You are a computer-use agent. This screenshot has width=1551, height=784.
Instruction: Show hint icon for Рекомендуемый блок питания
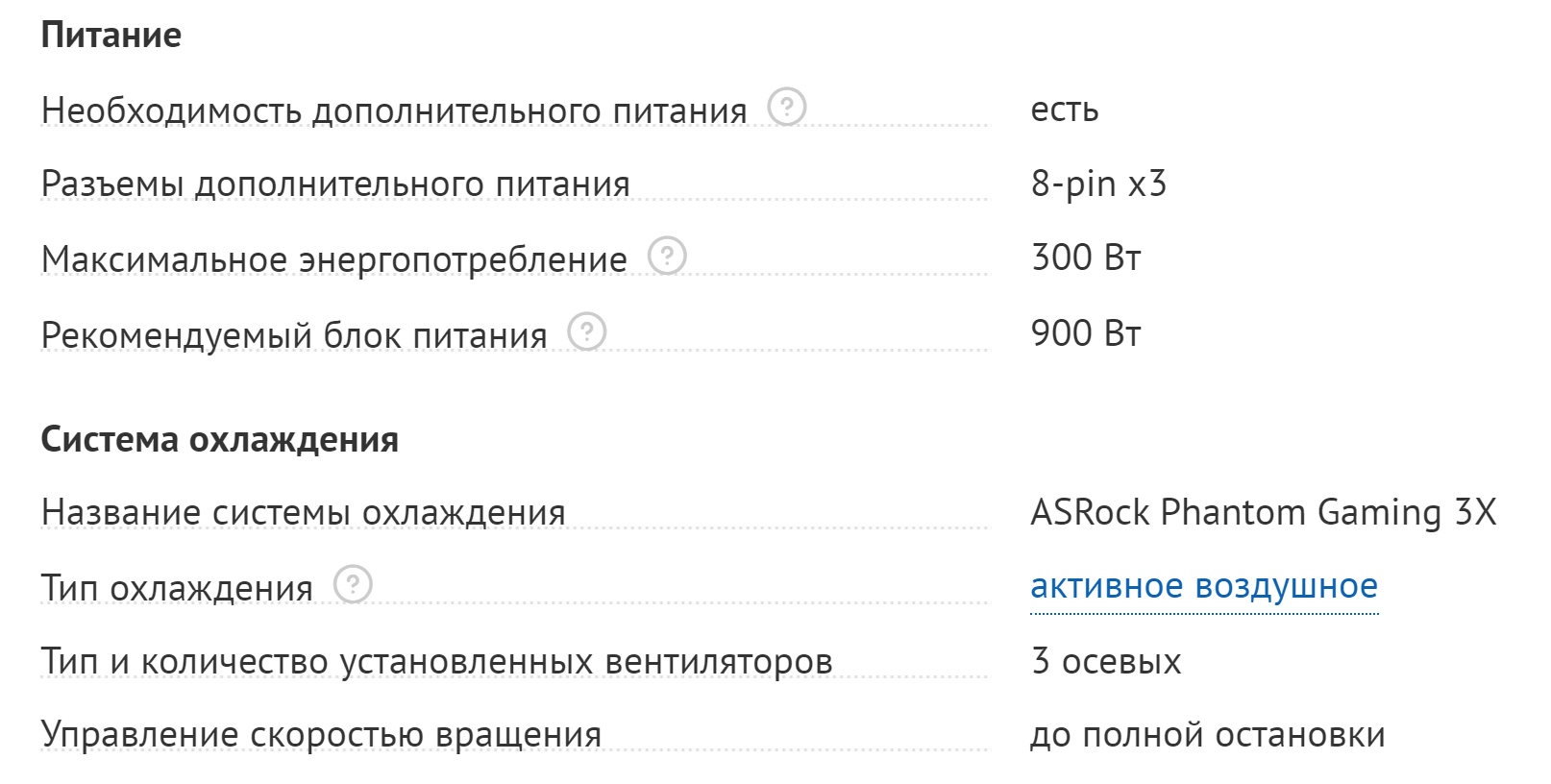tap(586, 331)
